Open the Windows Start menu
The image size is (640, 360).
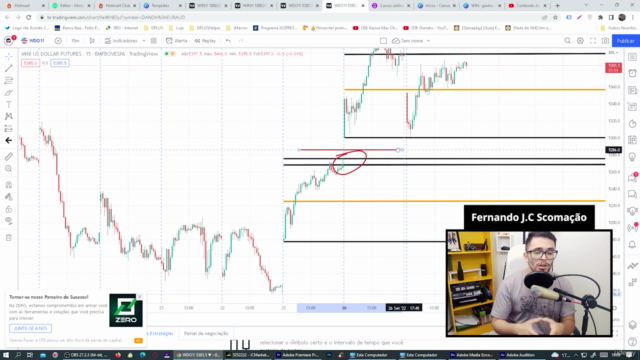pos(6,355)
